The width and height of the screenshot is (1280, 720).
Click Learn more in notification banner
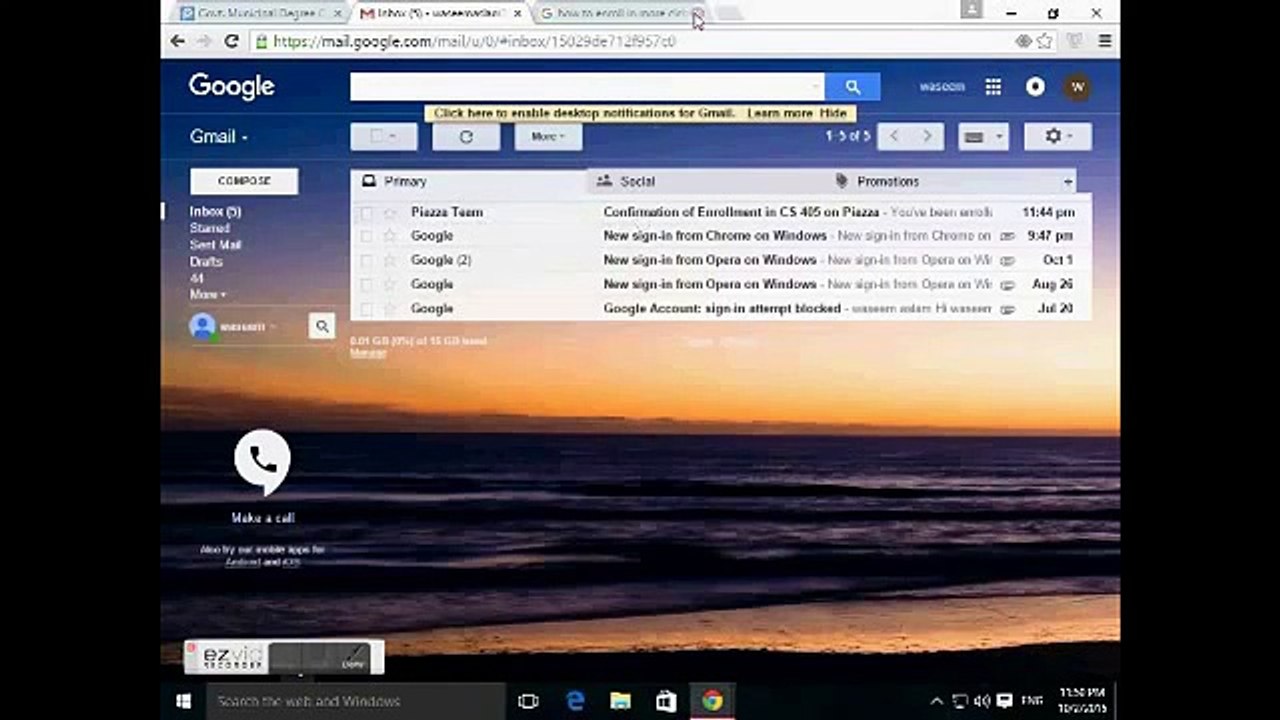tap(779, 113)
